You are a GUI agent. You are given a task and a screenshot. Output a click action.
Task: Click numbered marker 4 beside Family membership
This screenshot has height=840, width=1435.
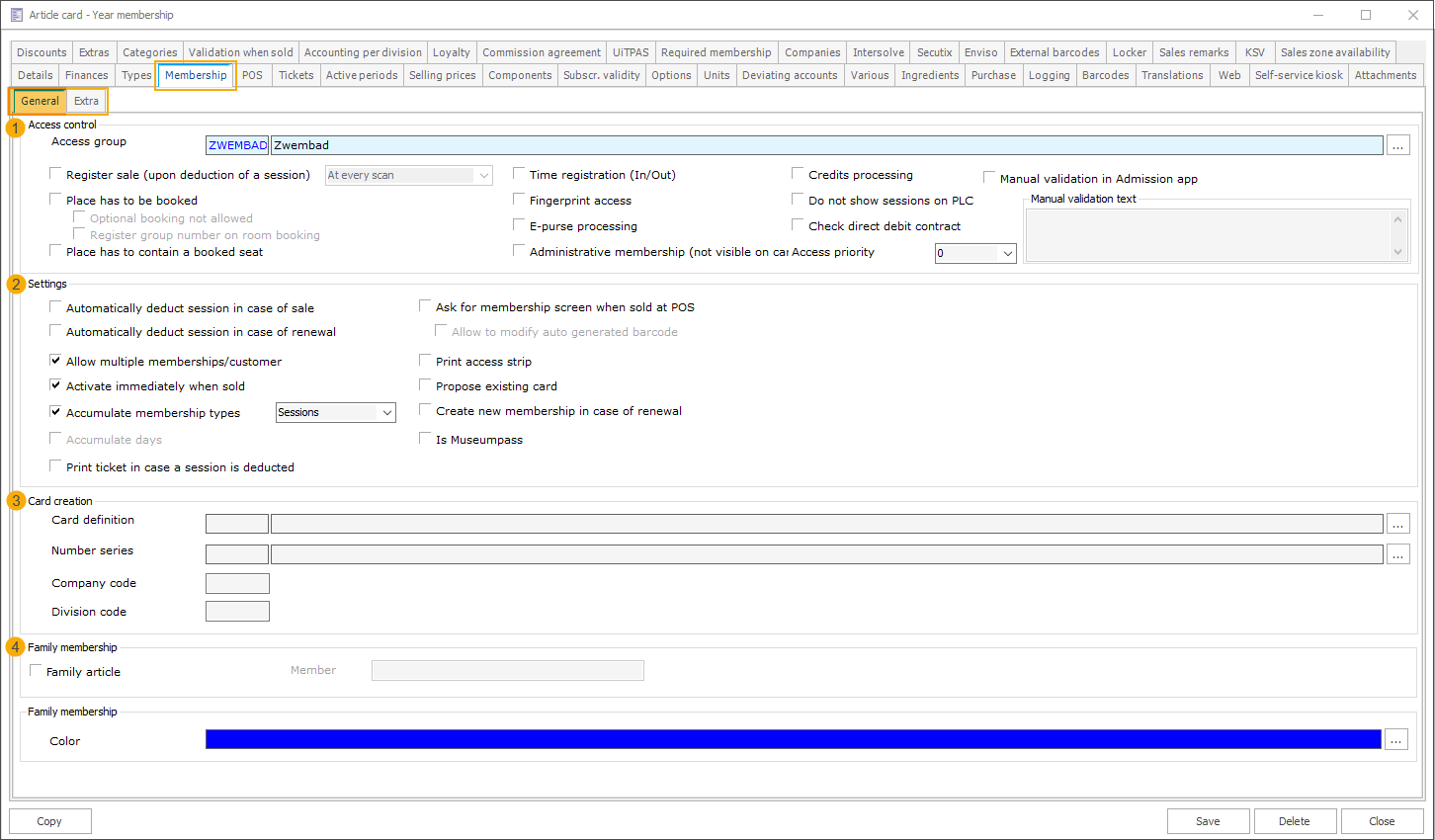pos(16,647)
